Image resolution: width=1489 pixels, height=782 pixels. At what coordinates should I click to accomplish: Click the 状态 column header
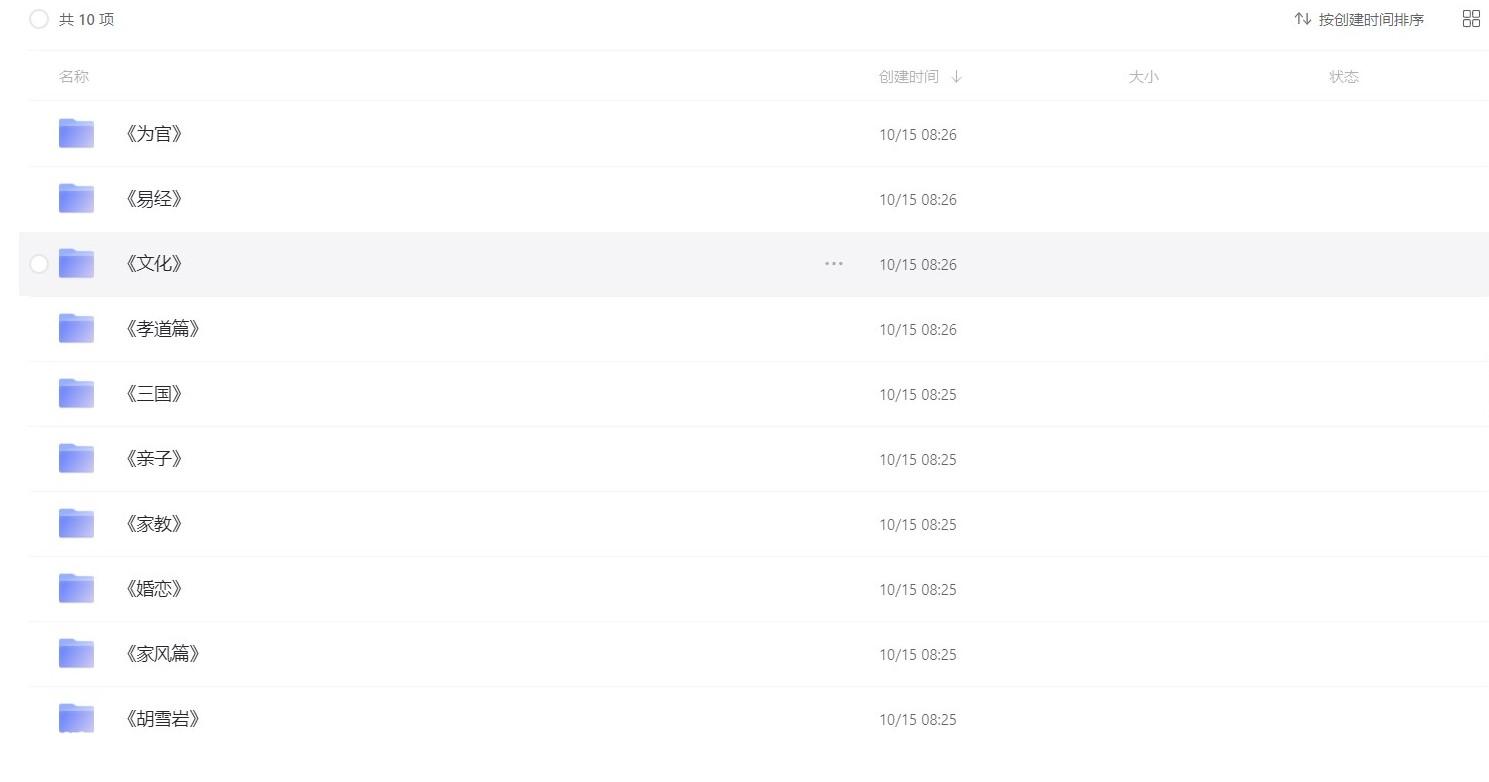point(1343,77)
